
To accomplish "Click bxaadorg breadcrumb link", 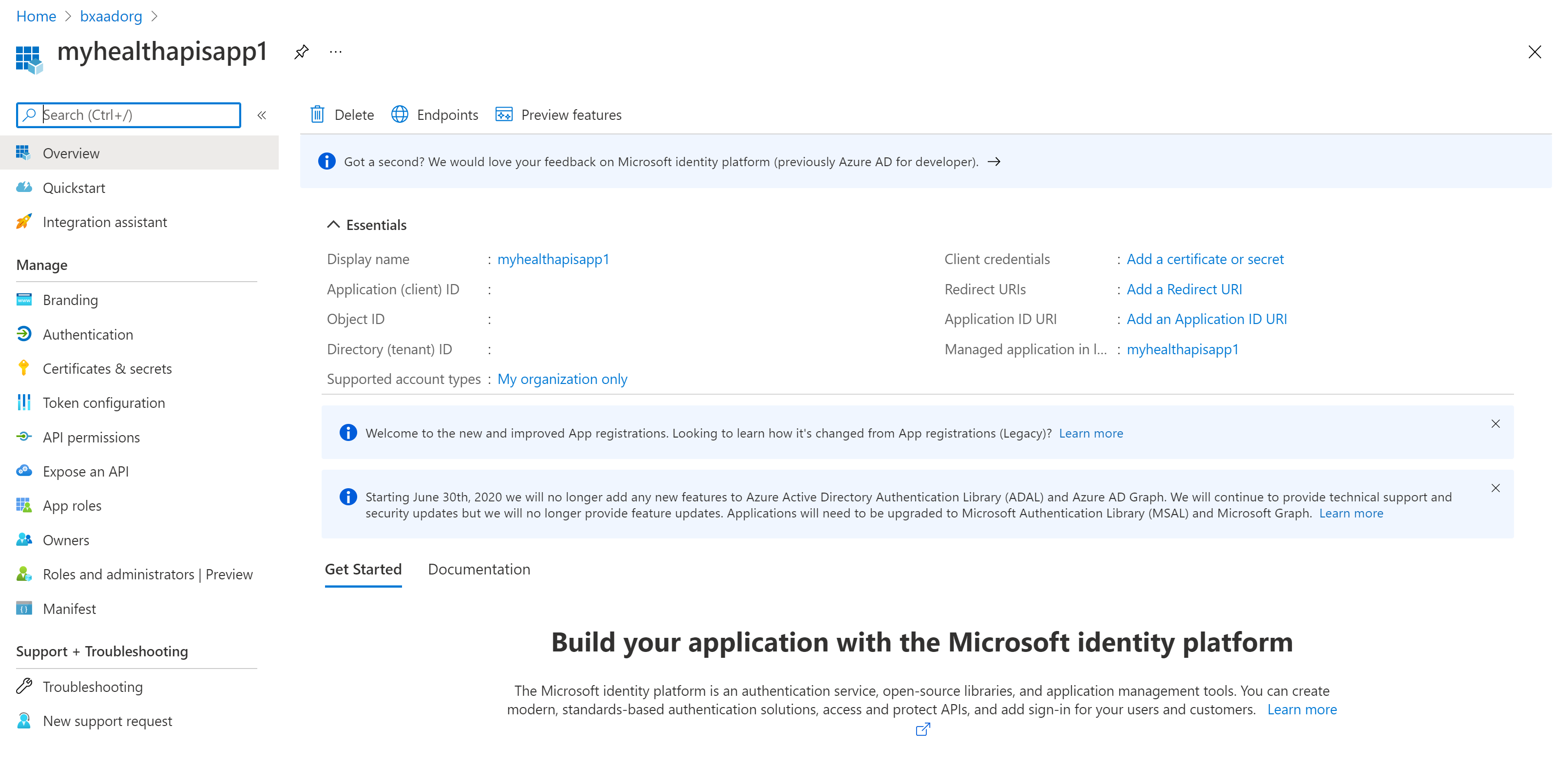I will pos(111,16).
